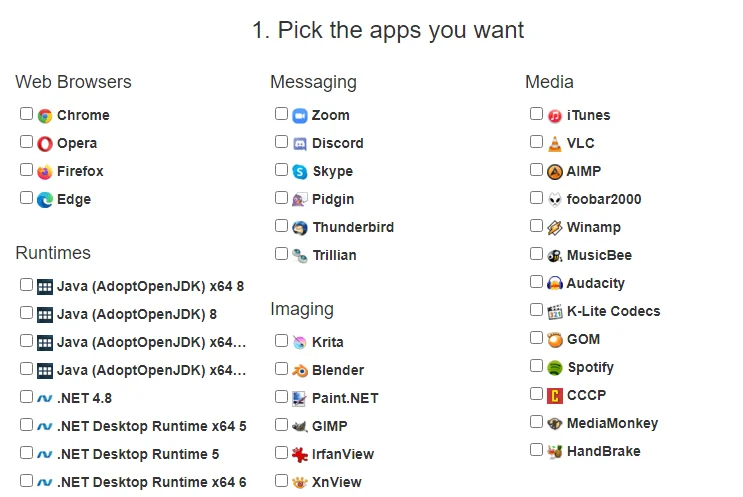
Task: Click the Firefox logo icon
Action: click(x=45, y=172)
